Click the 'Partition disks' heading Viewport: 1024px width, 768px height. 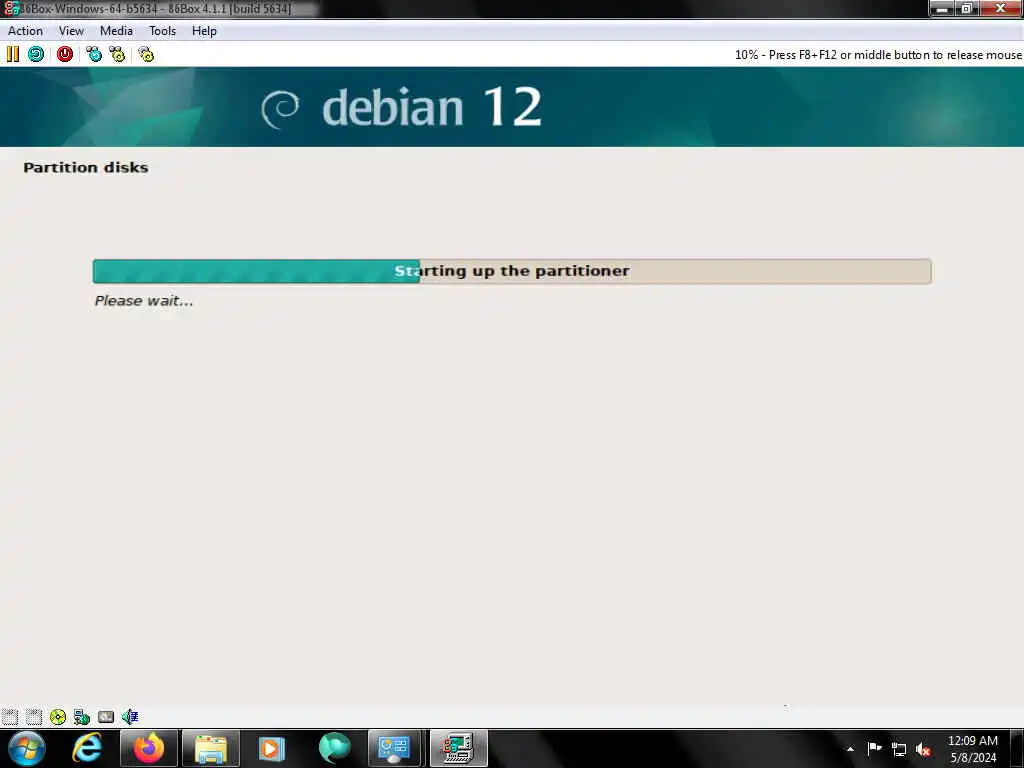(x=86, y=167)
